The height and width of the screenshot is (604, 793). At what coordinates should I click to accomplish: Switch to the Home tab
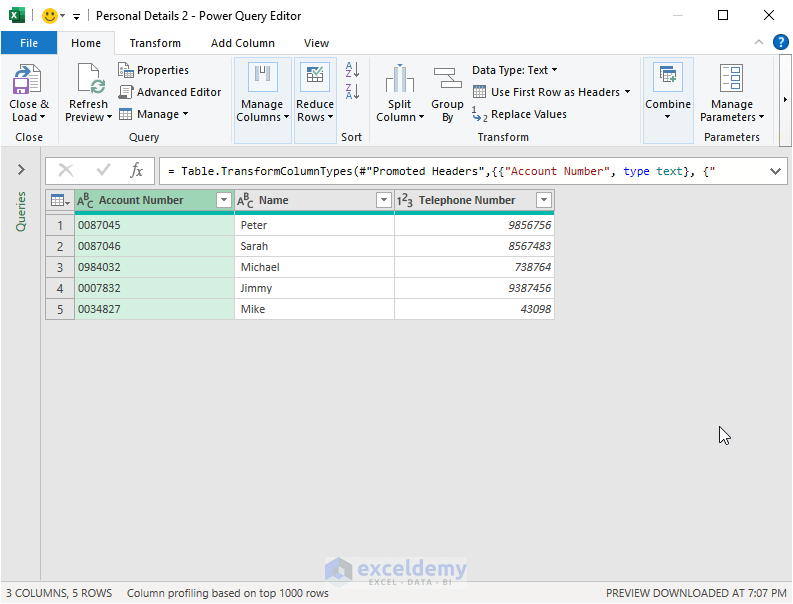click(x=86, y=43)
